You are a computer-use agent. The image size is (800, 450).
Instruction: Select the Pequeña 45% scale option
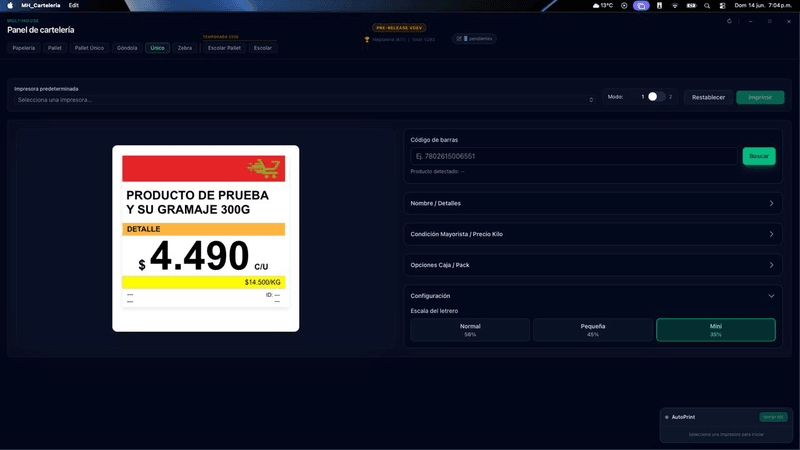593,330
